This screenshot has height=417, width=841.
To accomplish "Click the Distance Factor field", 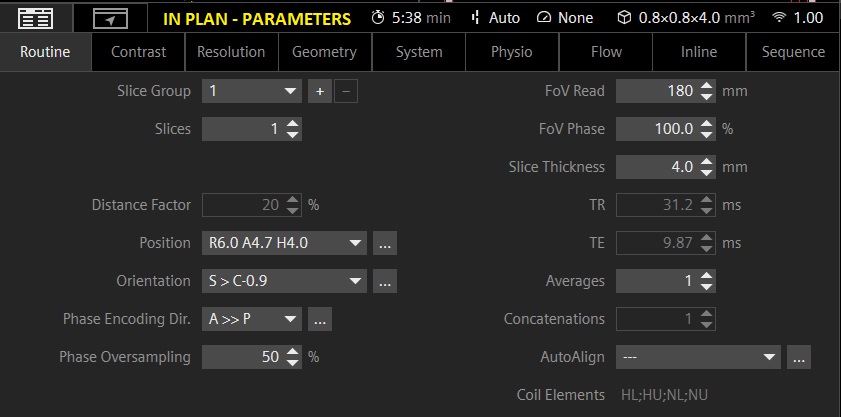I will tap(252, 205).
